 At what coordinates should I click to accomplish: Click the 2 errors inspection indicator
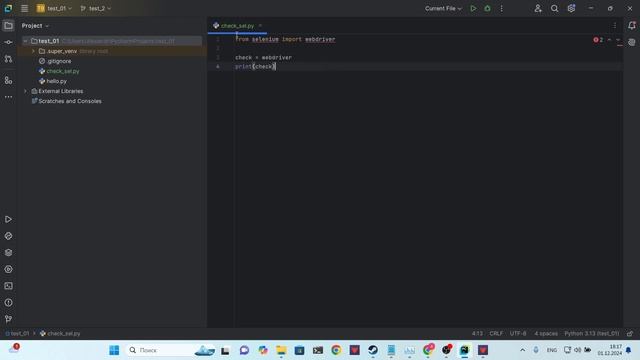click(598, 40)
